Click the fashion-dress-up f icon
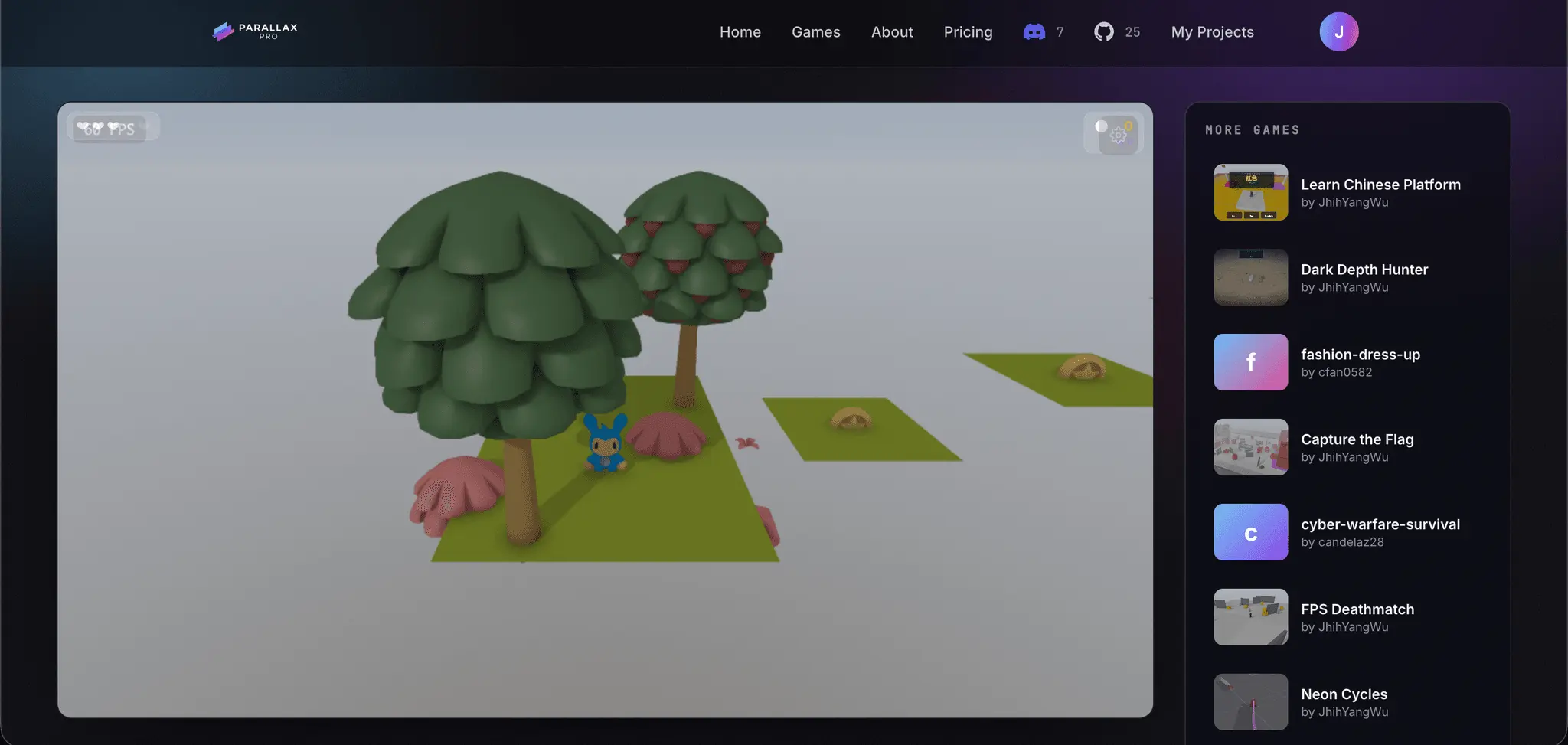The height and width of the screenshot is (745, 1568). click(x=1250, y=362)
